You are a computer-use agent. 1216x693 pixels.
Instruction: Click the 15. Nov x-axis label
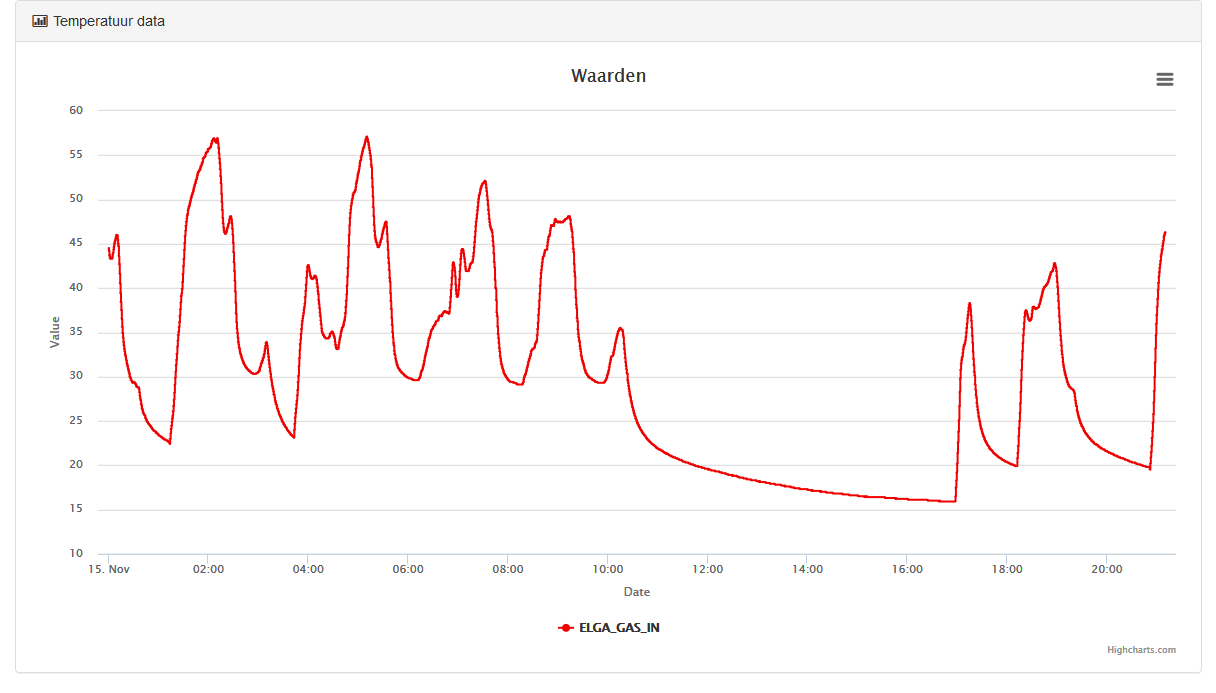pyautogui.click(x=109, y=570)
